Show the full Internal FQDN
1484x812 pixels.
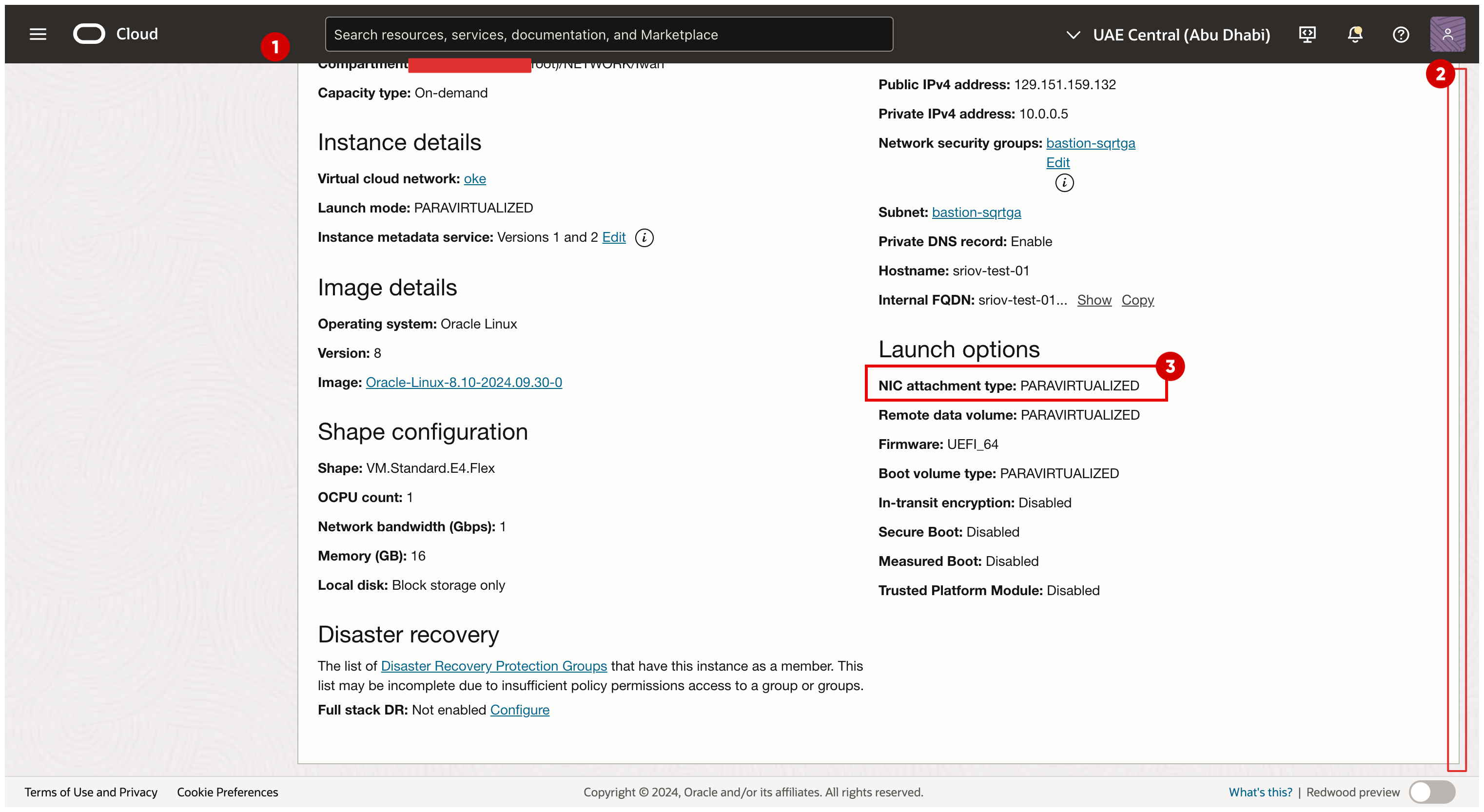1094,300
